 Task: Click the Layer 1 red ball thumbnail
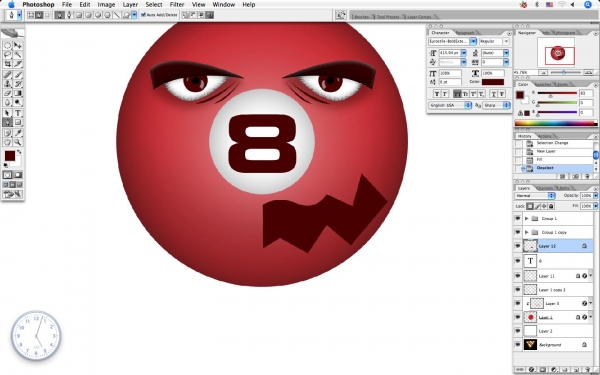[530, 317]
